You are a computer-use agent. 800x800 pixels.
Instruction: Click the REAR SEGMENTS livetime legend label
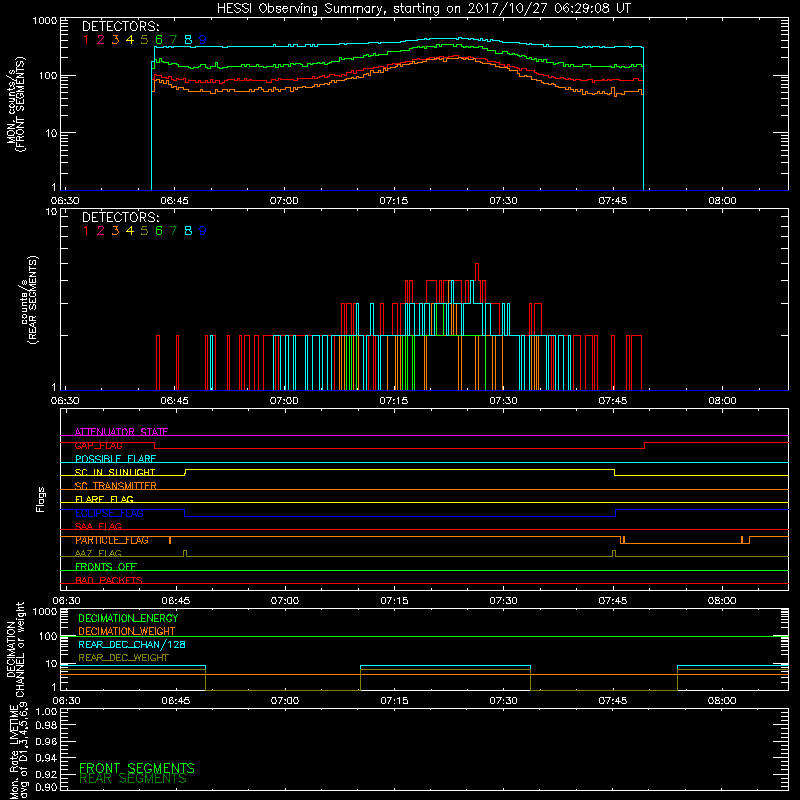click(133, 779)
